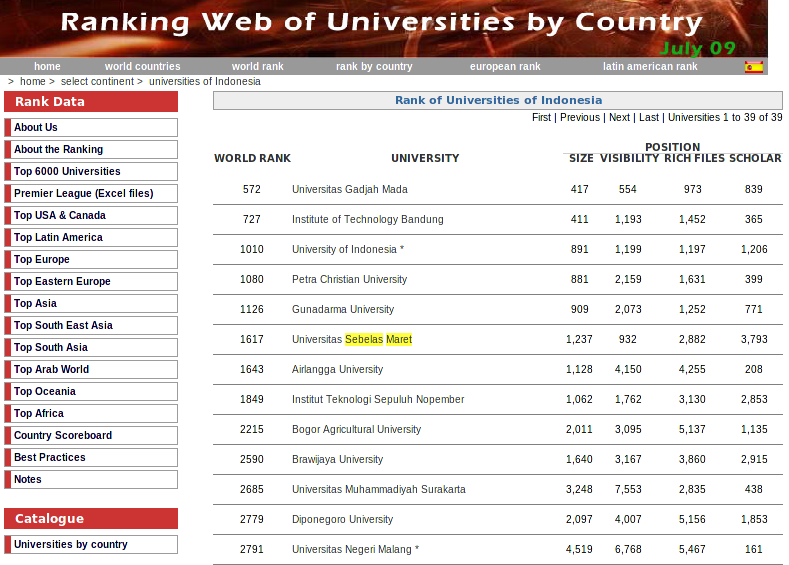Click the home breadcrumb link
The height and width of the screenshot is (565, 789).
pos(33,82)
